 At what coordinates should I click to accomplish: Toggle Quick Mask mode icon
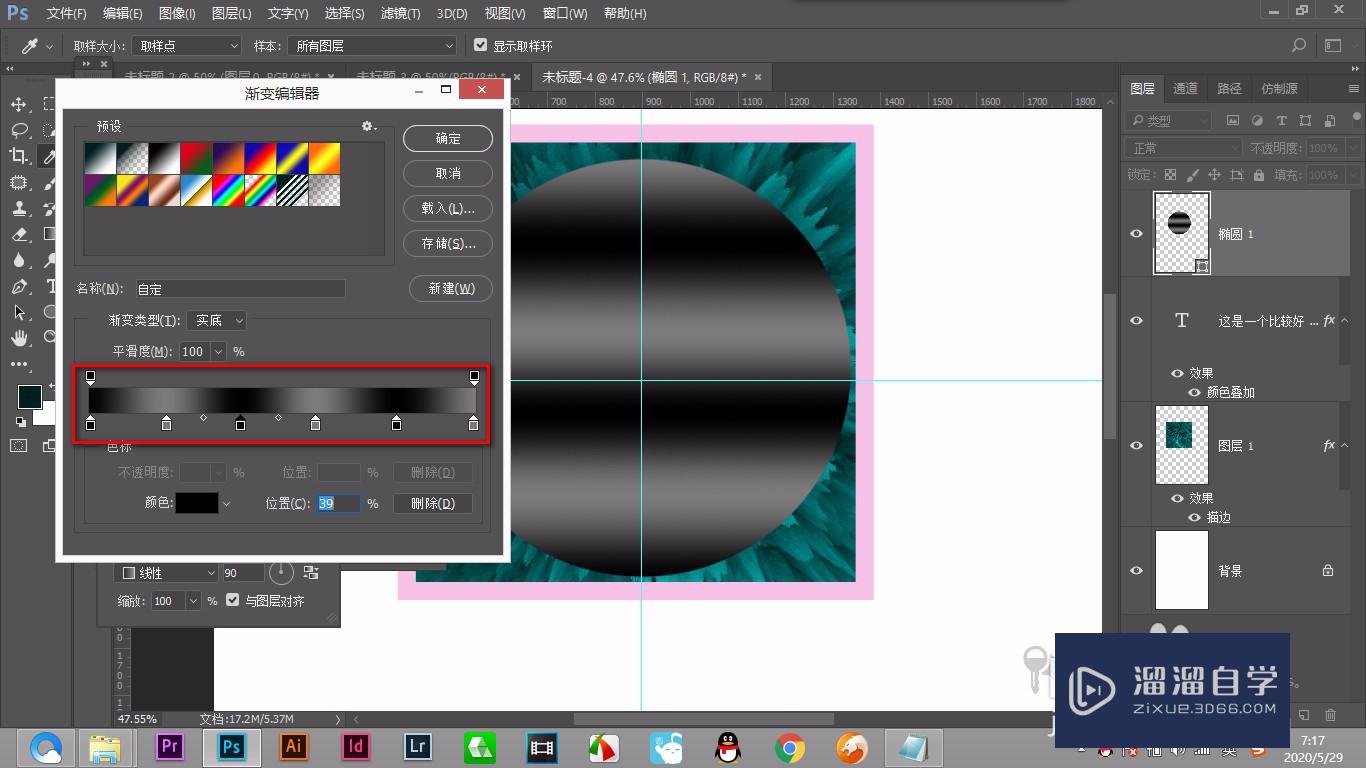point(19,445)
